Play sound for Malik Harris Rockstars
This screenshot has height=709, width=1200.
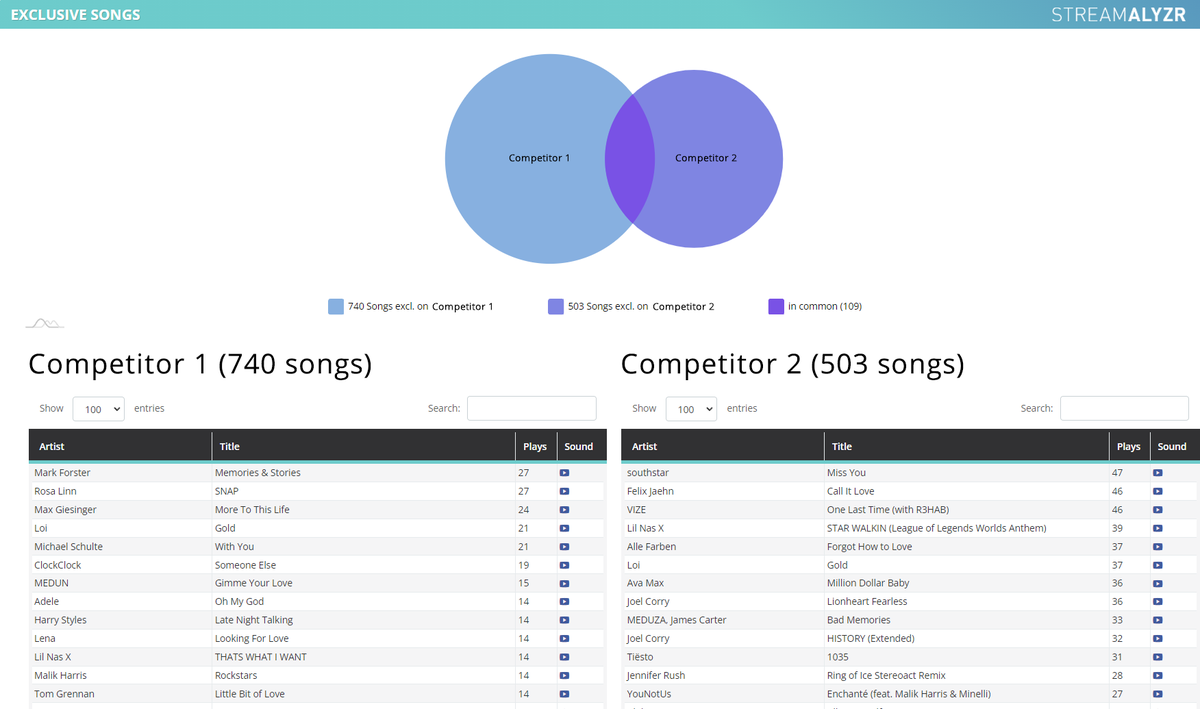click(x=564, y=676)
